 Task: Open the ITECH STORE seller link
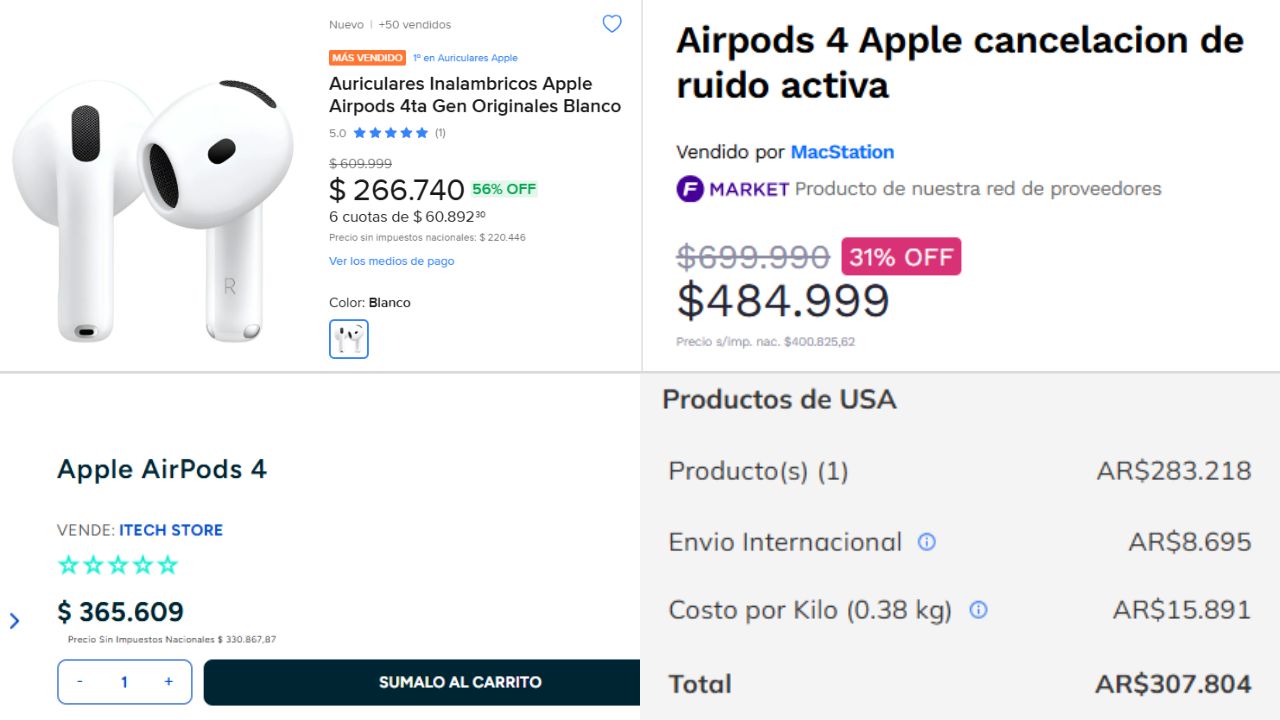coord(171,530)
